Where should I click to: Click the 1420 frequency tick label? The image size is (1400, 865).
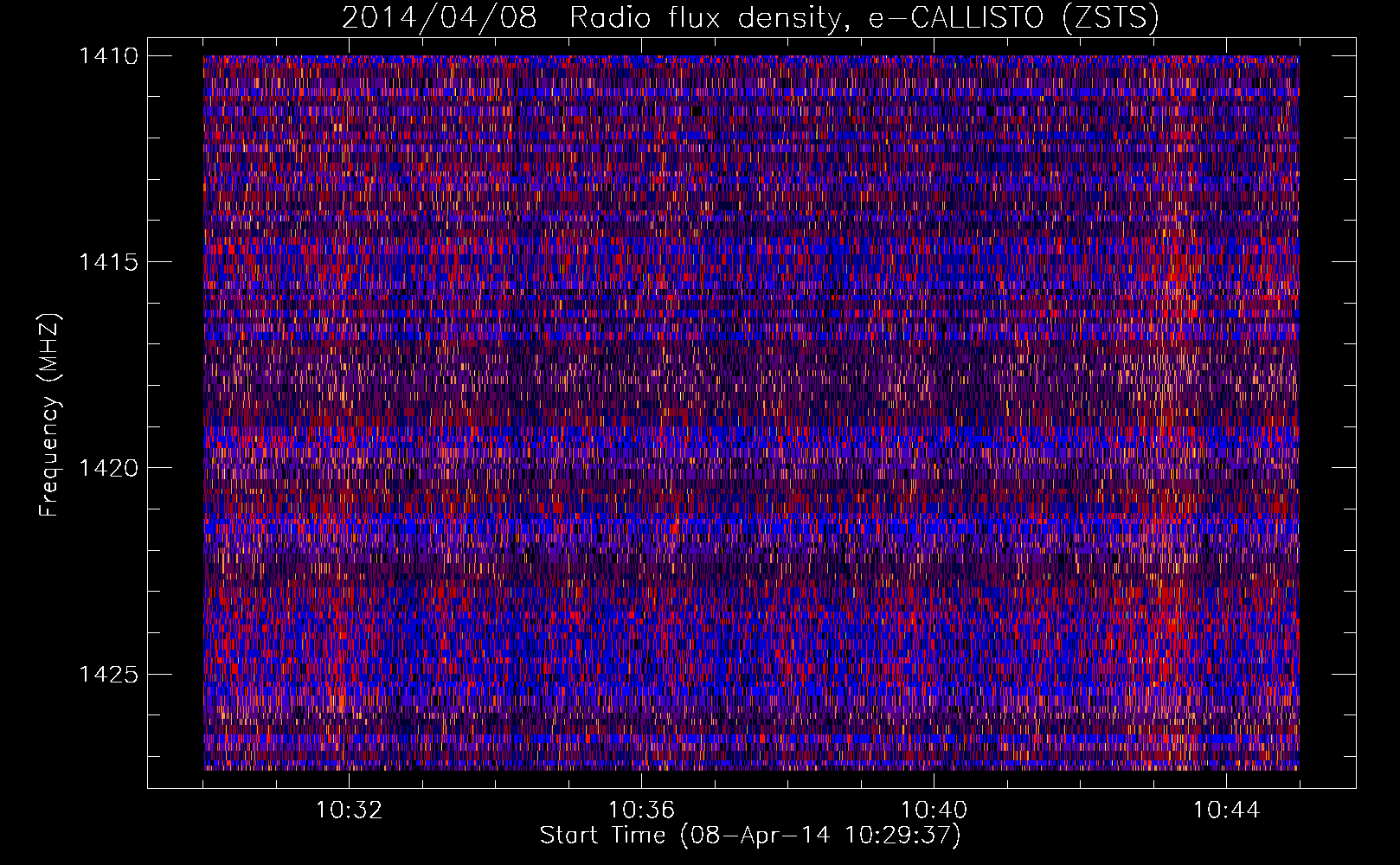coord(108,468)
